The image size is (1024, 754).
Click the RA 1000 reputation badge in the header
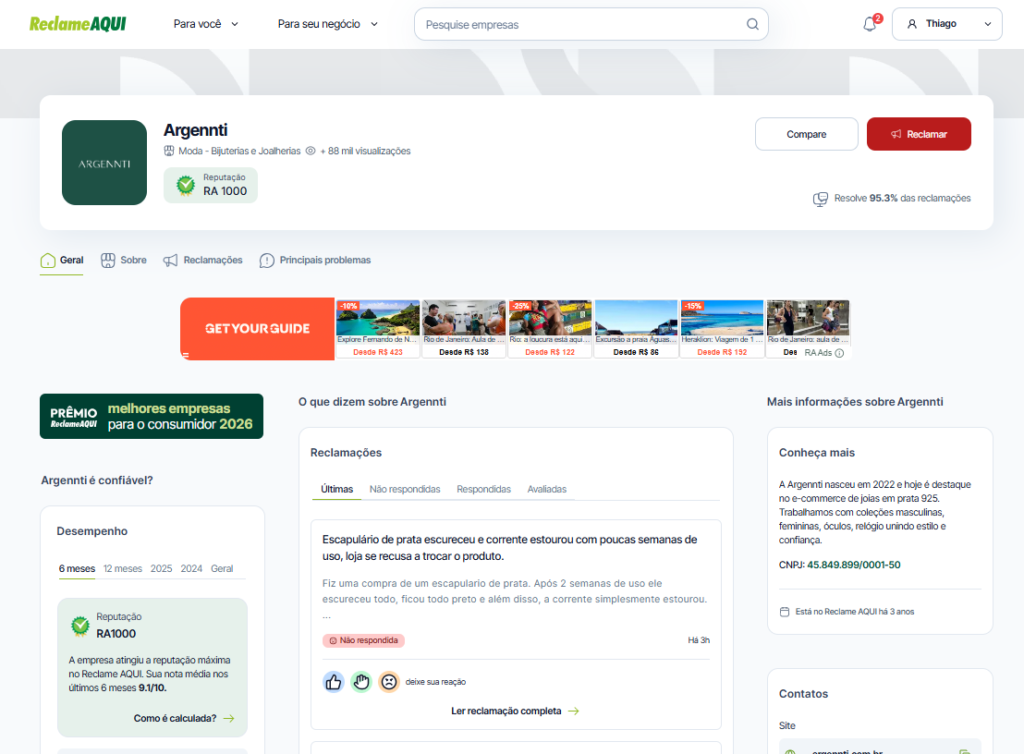pyautogui.click(x=210, y=185)
